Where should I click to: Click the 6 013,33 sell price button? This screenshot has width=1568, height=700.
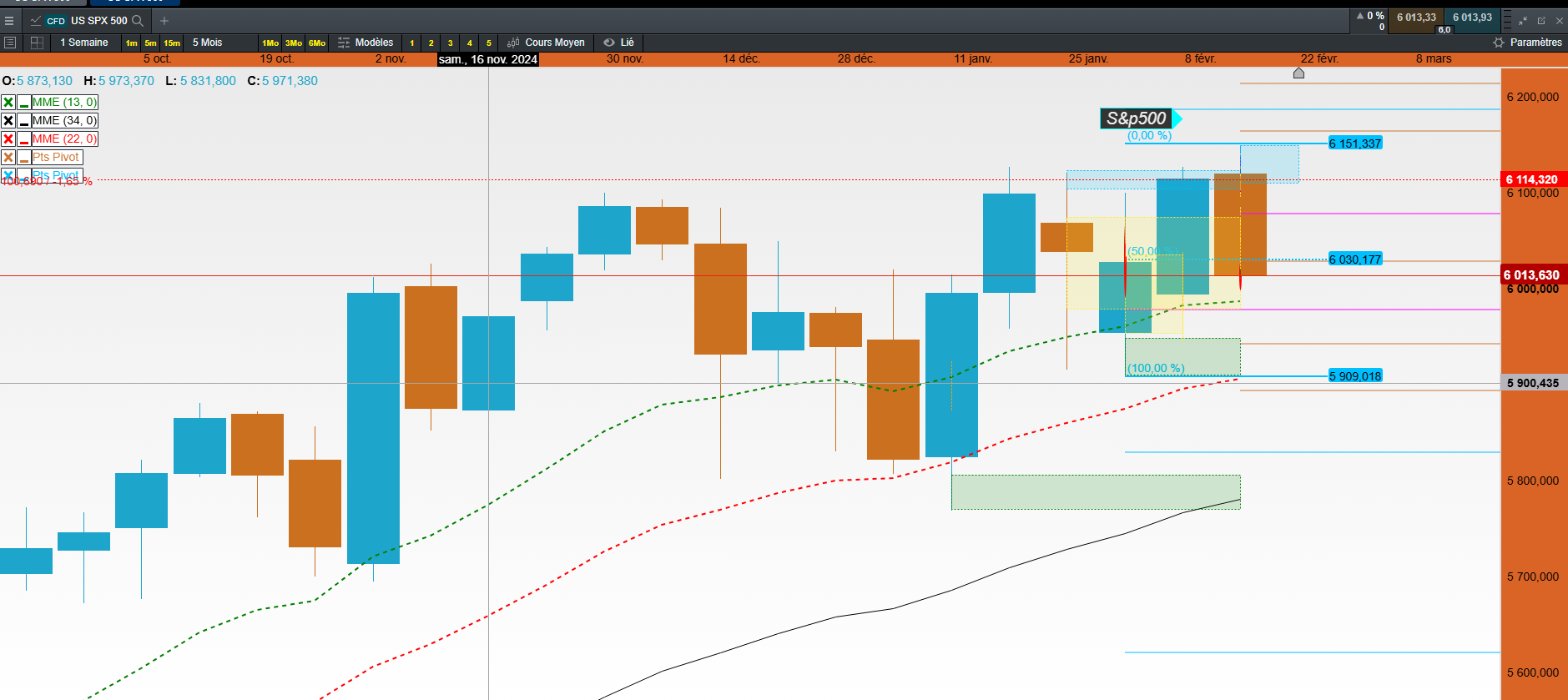coord(1416,18)
